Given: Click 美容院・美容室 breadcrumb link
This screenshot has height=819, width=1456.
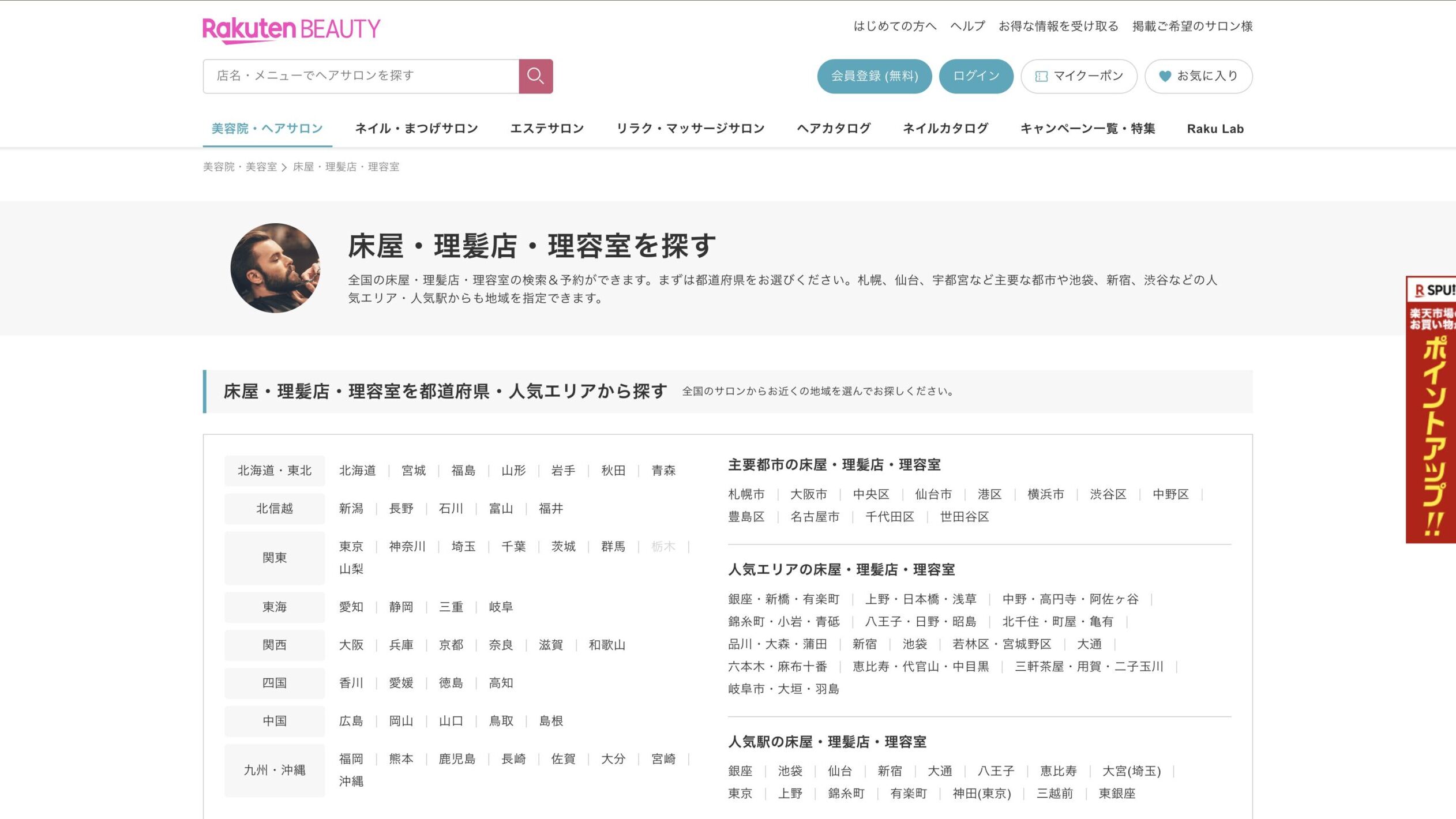Looking at the screenshot, I should pyautogui.click(x=240, y=167).
